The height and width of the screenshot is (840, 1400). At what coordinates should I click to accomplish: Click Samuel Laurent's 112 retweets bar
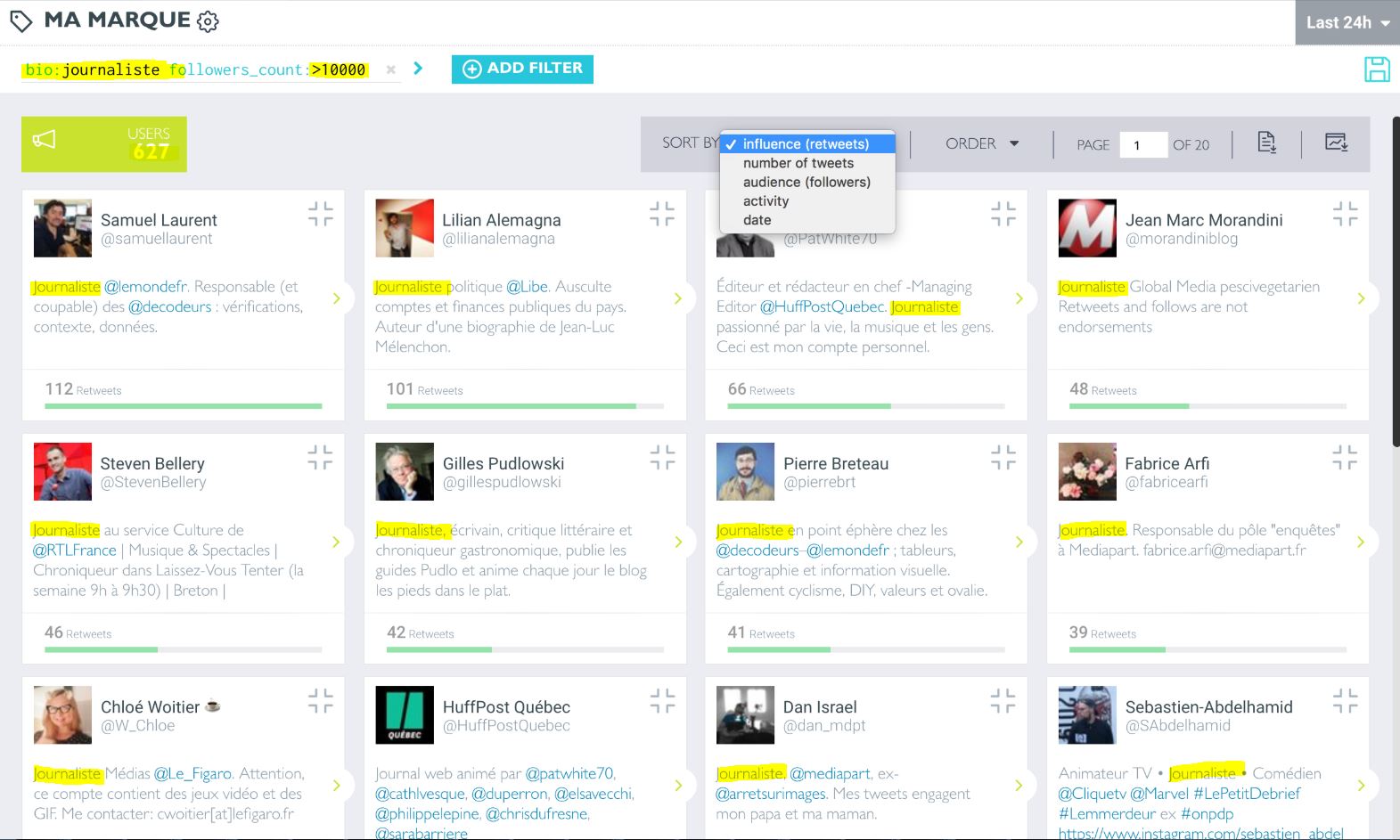(x=184, y=406)
